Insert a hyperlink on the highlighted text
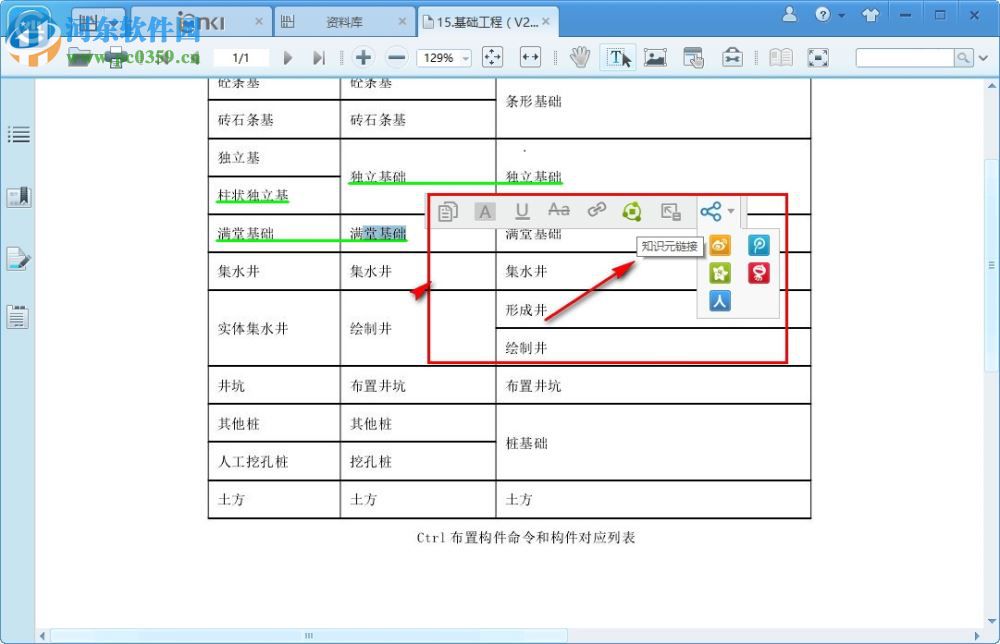The height and width of the screenshot is (644, 1000). click(597, 211)
